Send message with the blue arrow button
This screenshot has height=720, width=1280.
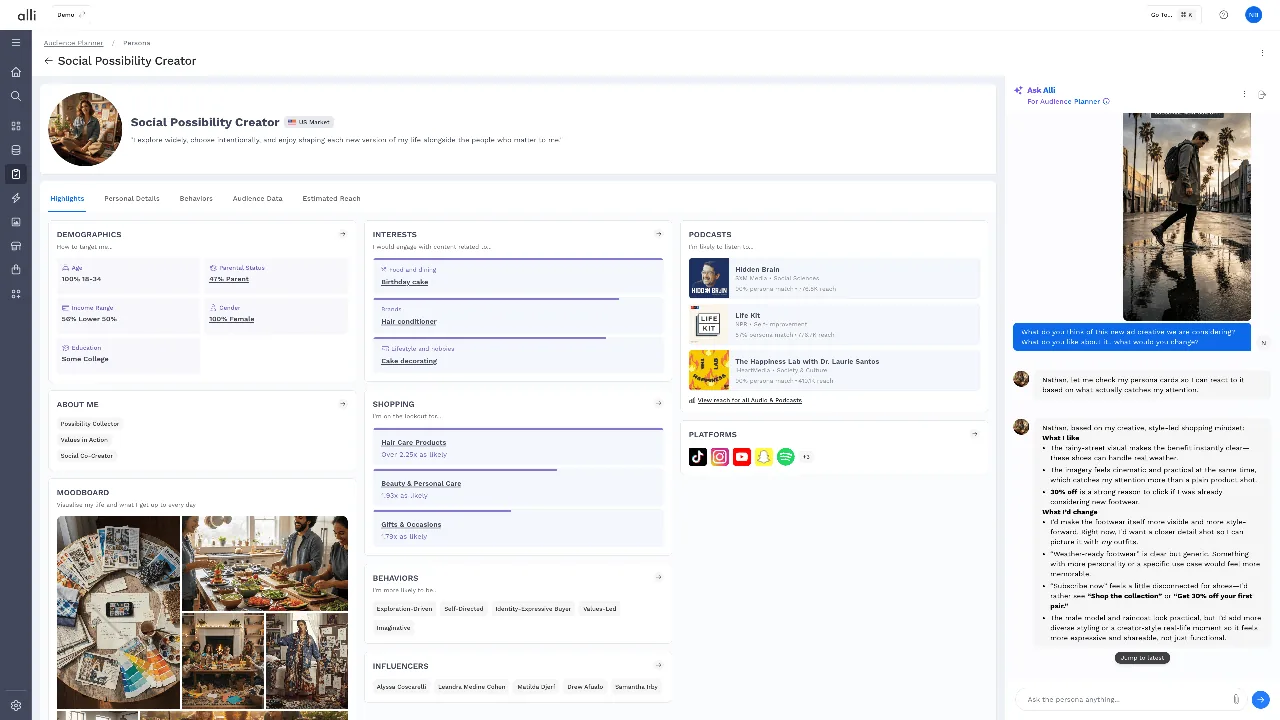tap(1260, 700)
